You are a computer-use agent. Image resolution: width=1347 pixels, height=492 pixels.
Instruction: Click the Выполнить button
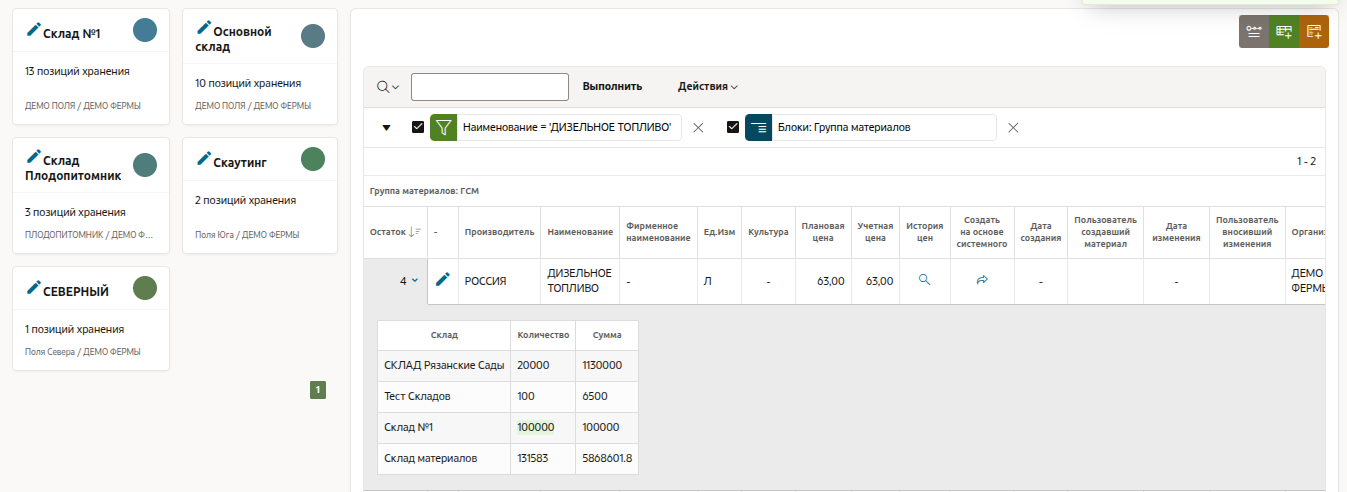[x=612, y=87]
